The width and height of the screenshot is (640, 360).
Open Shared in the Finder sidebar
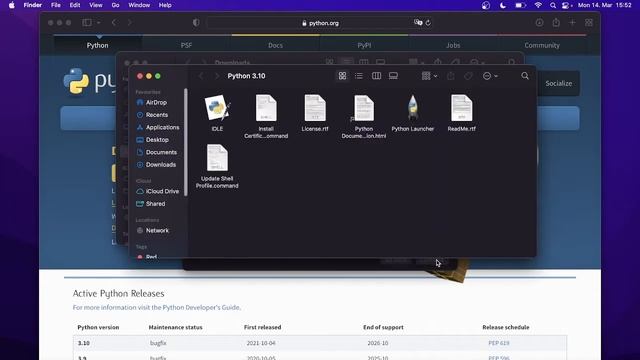(156, 204)
